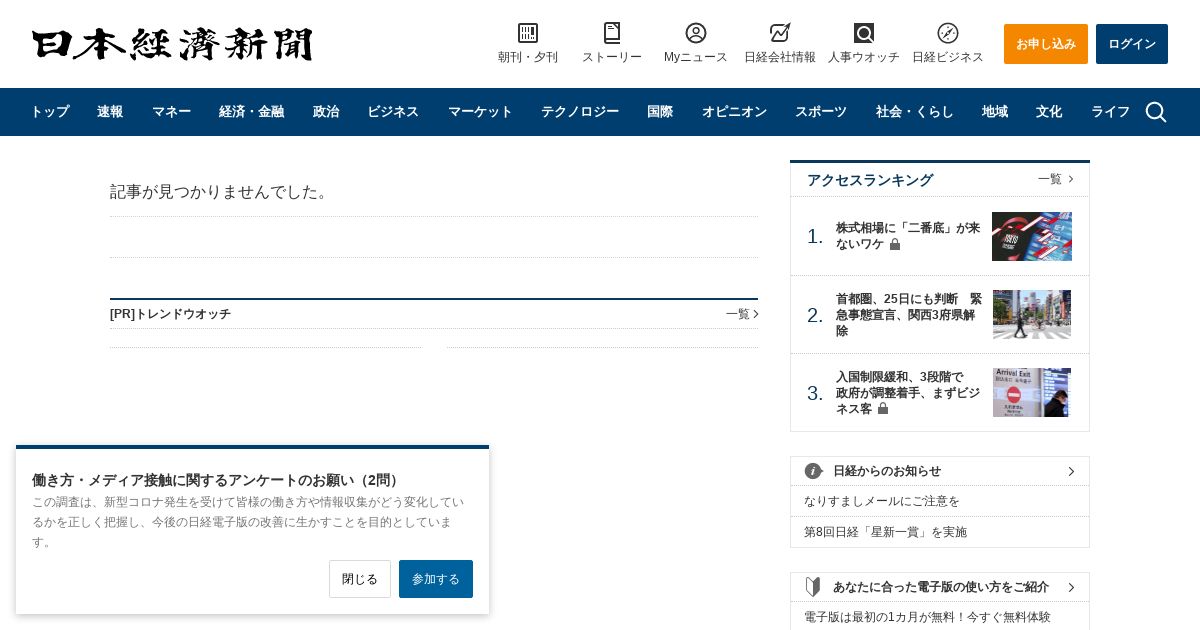The height and width of the screenshot is (630, 1200).
Task: Open the マーケット menu item
Action: [x=480, y=112]
